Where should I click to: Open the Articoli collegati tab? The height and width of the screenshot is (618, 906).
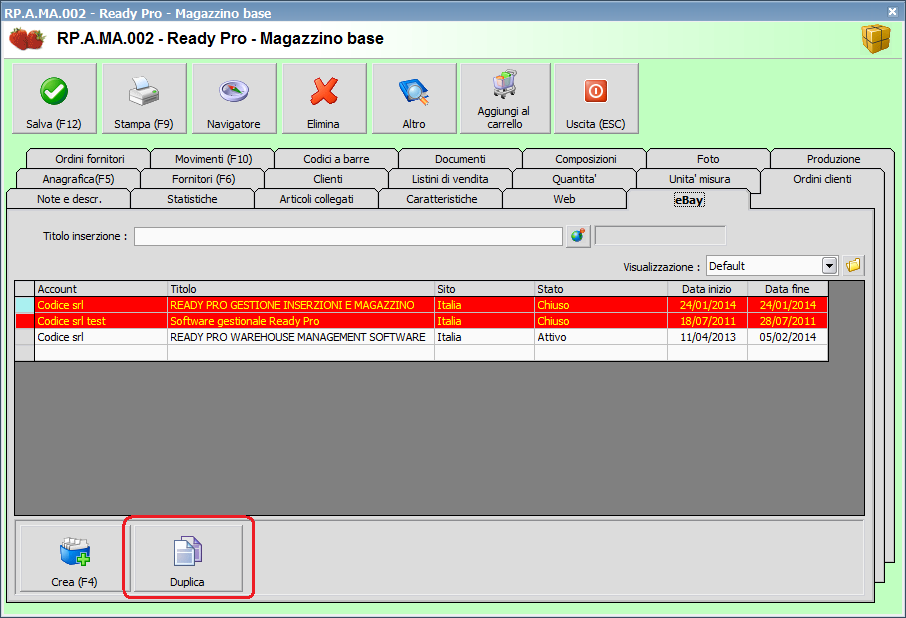(x=316, y=199)
